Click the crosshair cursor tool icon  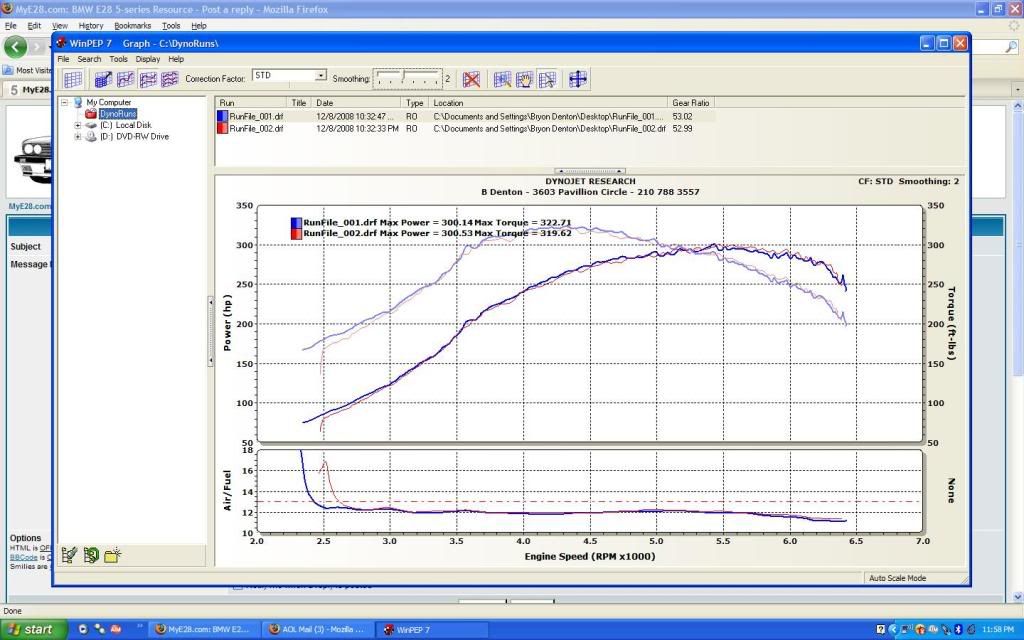coord(578,79)
